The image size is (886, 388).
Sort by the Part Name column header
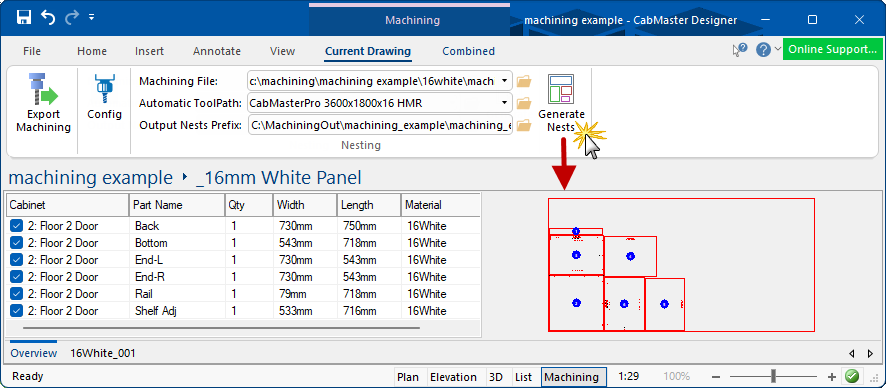click(x=177, y=205)
